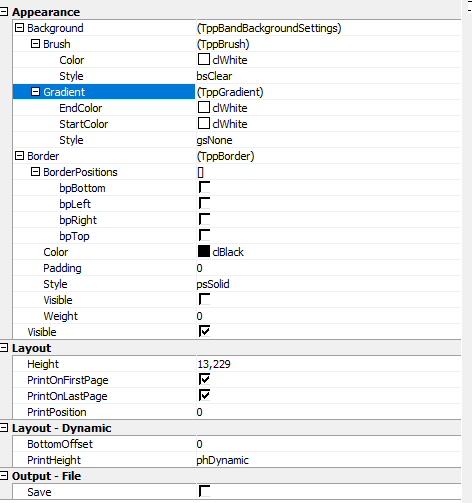Tick the bpTop checkbox
The width and height of the screenshot is (472, 503).
click(204, 235)
